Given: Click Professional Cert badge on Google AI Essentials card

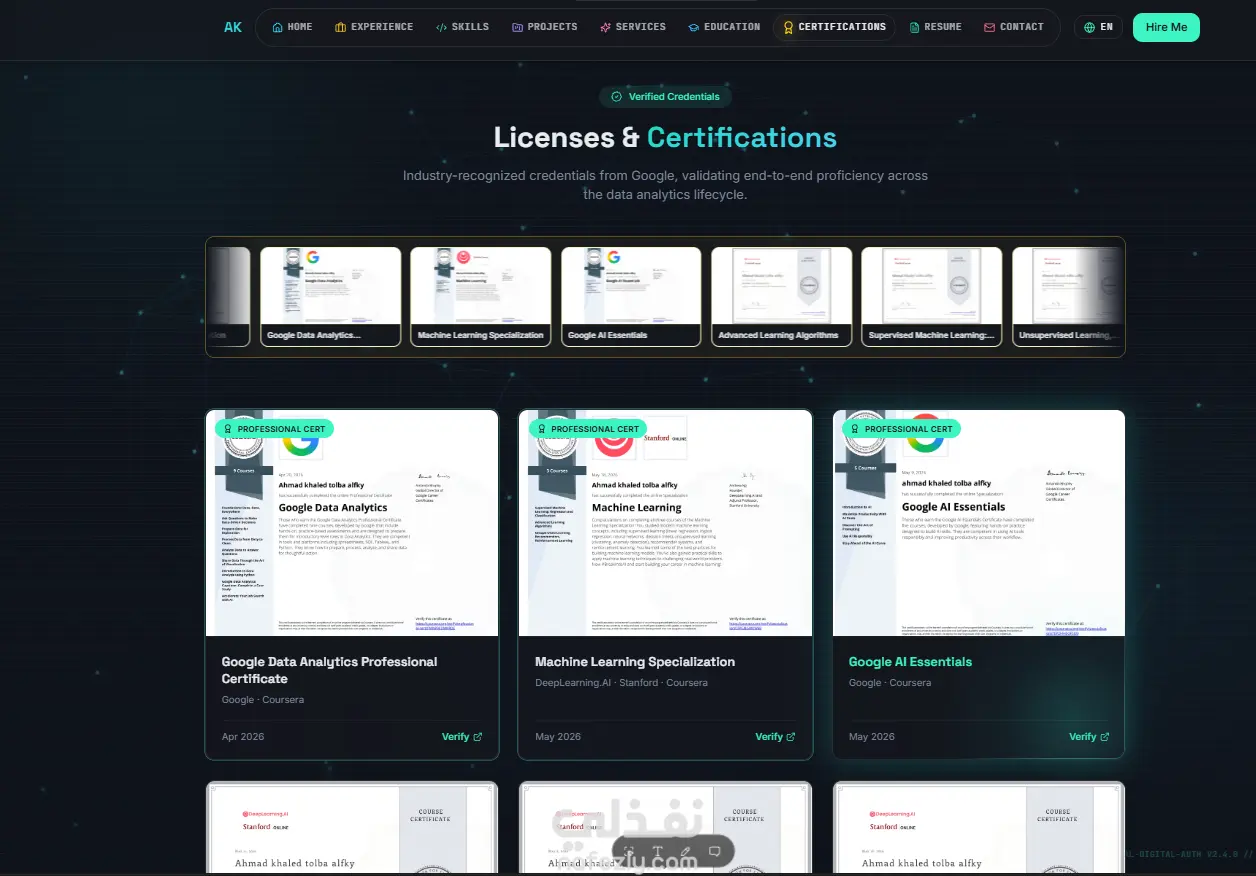Looking at the screenshot, I should pyautogui.click(x=901, y=429).
